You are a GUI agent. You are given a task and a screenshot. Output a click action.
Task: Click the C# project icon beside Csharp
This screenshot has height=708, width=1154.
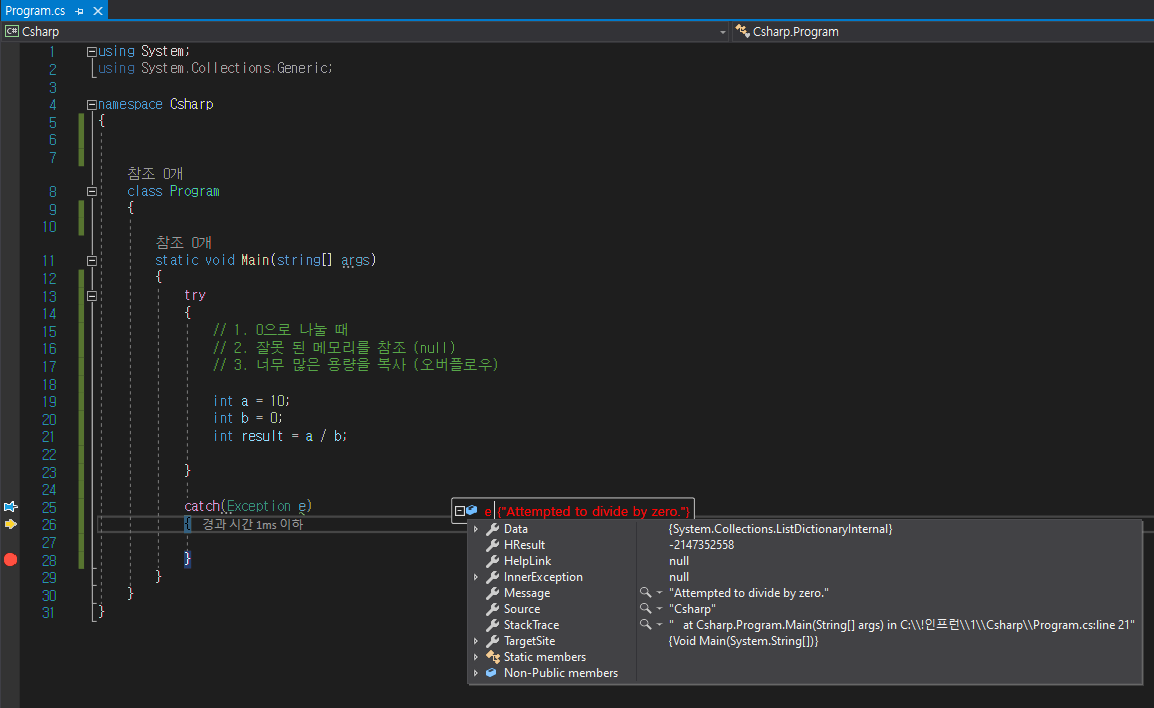12,31
